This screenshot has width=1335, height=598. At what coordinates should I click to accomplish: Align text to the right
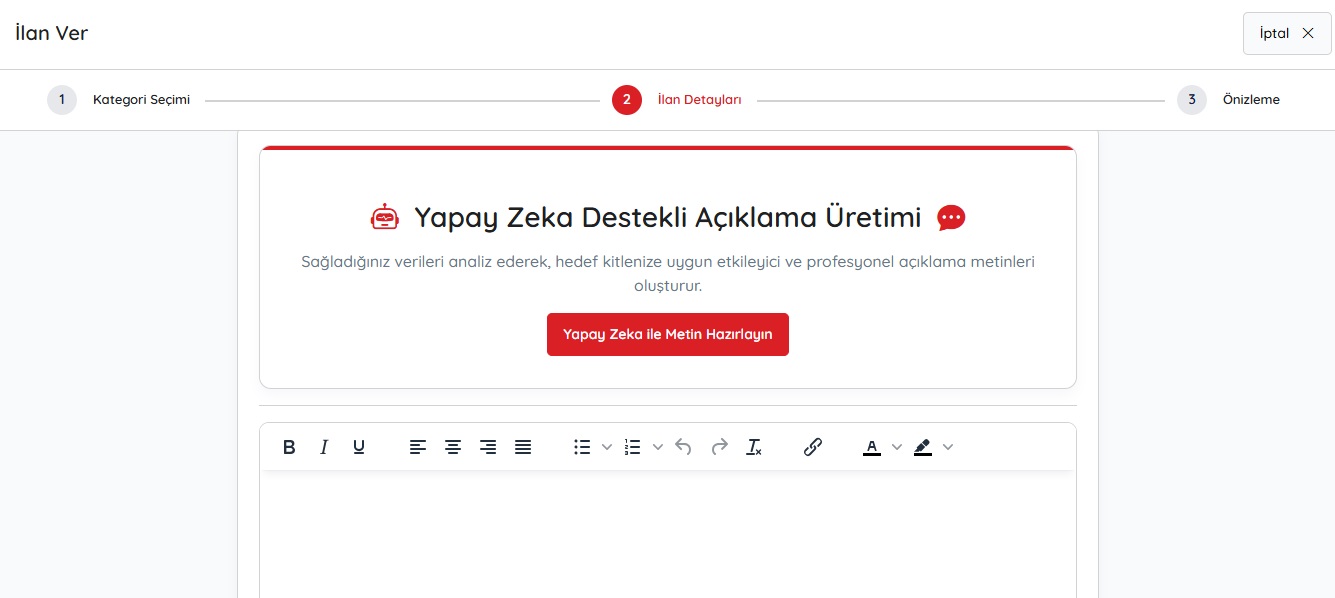tap(488, 447)
